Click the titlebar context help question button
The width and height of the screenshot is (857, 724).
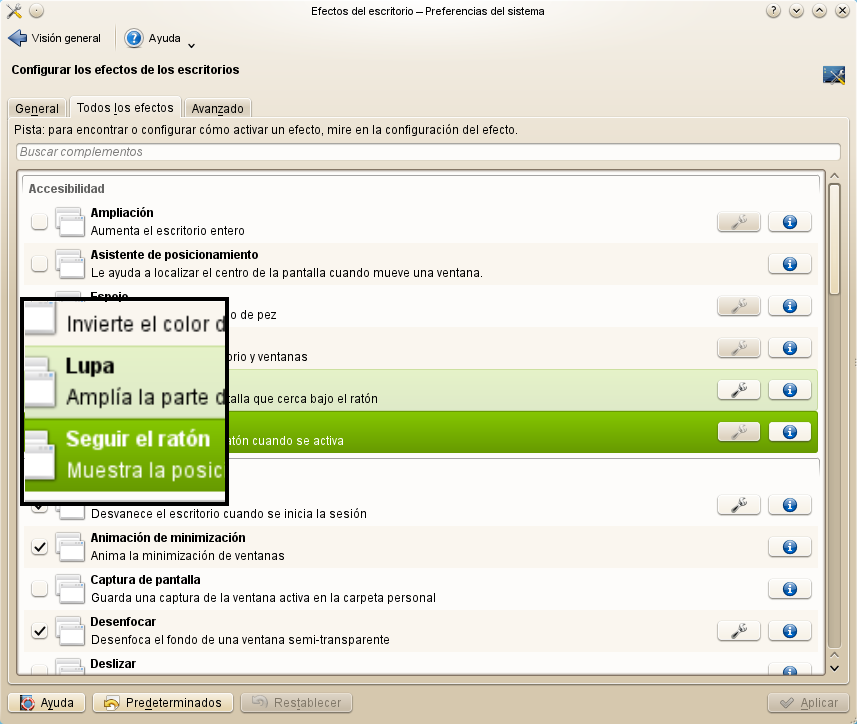click(773, 11)
